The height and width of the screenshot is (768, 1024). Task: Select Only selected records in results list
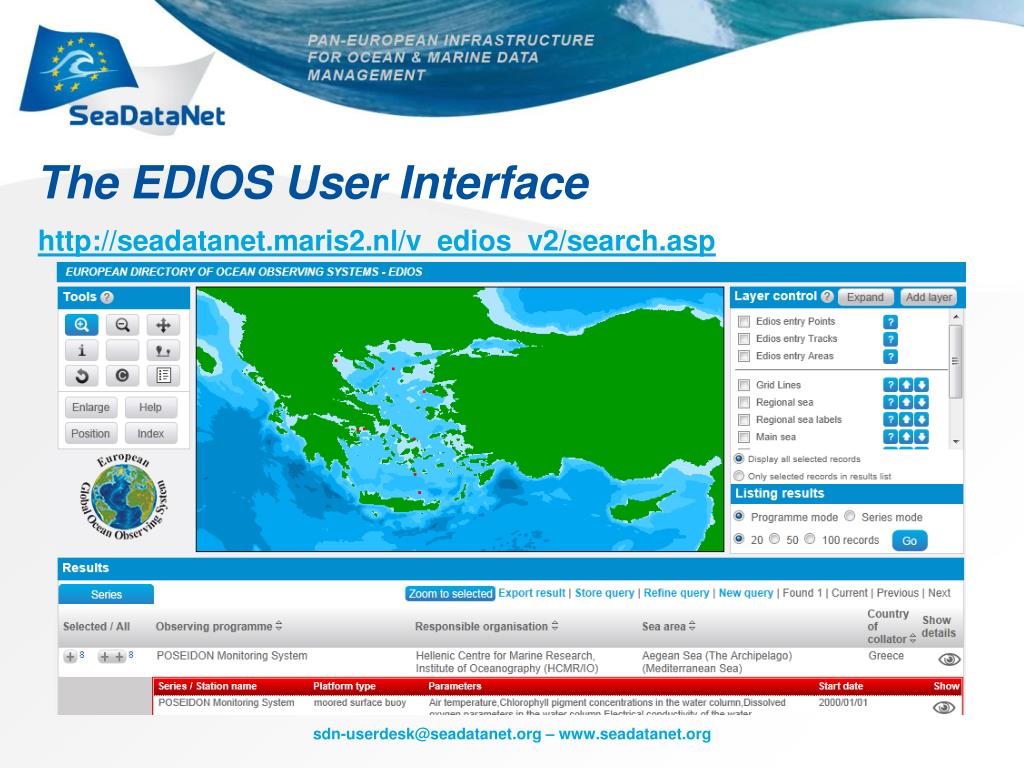(739, 476)
